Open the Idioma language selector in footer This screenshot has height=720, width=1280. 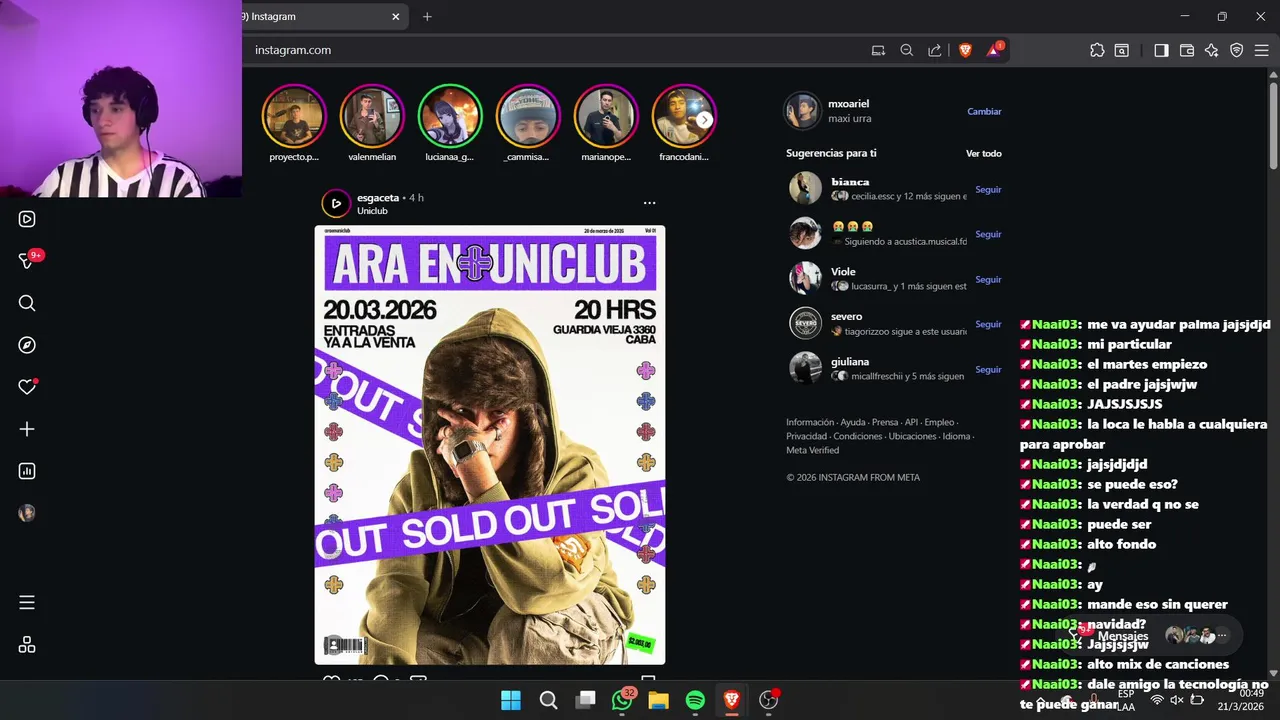tap(956, 437)
